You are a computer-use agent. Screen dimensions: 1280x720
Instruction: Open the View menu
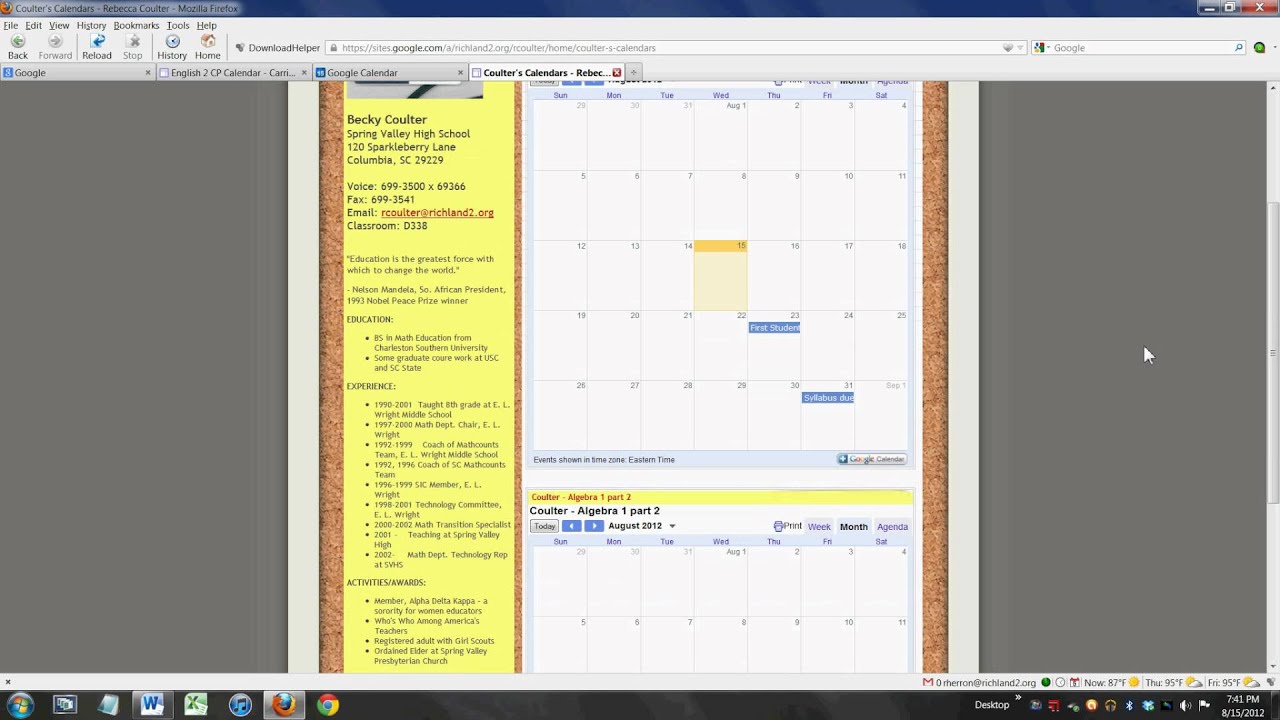point(59,25)
